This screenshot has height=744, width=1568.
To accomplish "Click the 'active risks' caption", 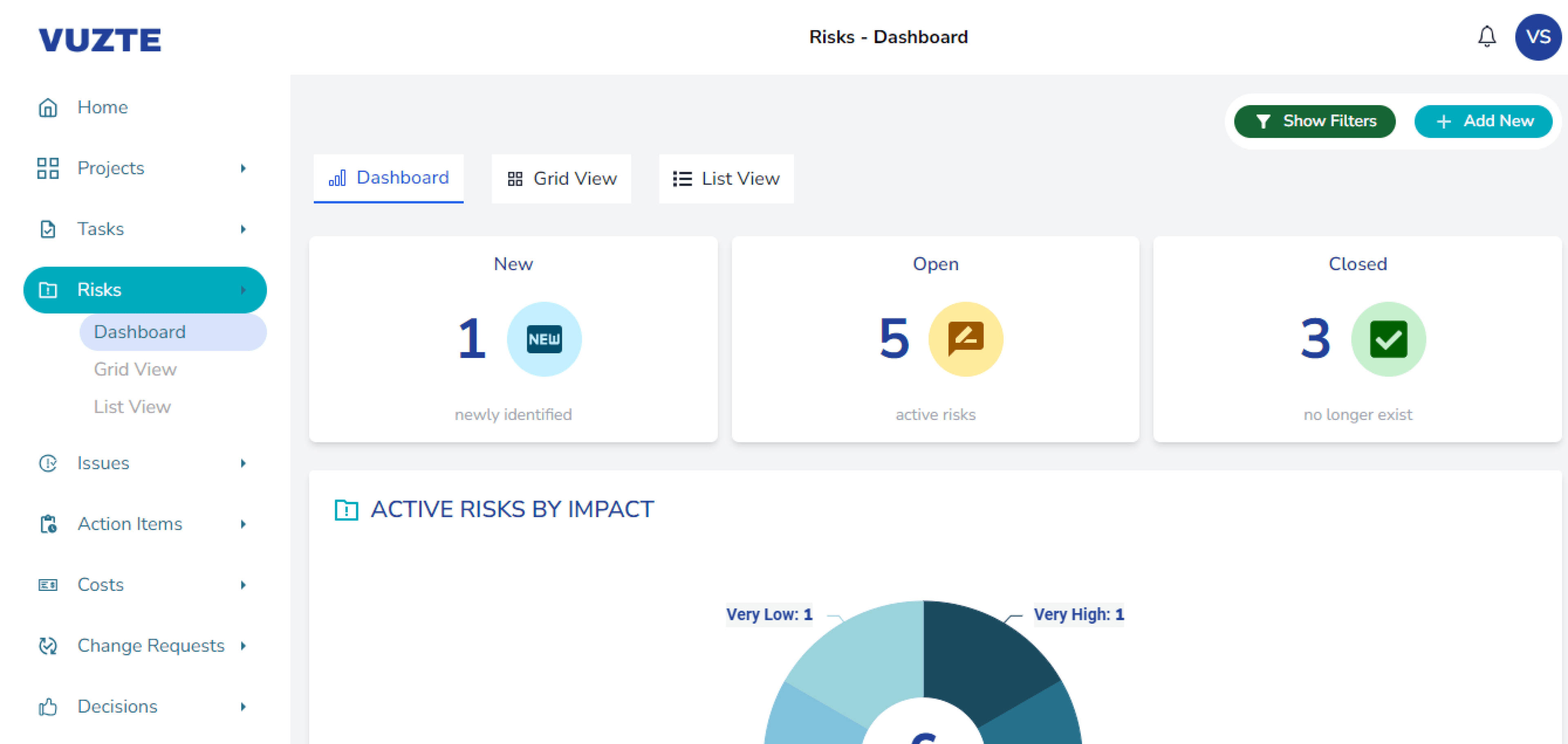I will (935, 414).
